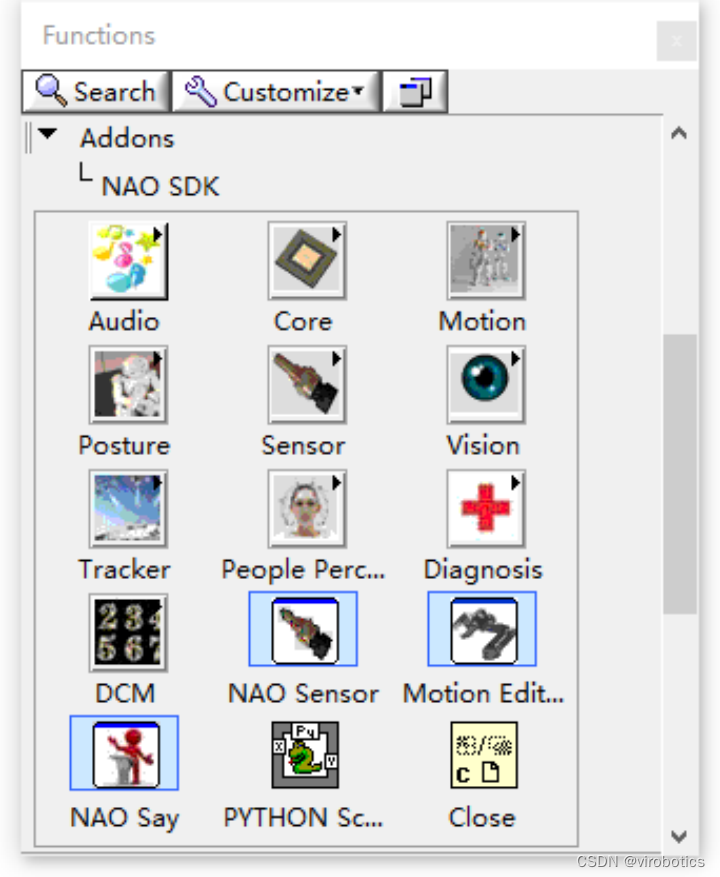Click the Addons category label
This screenshot has height=877, width=720.
pyautogui.click(x=127, y=138)
